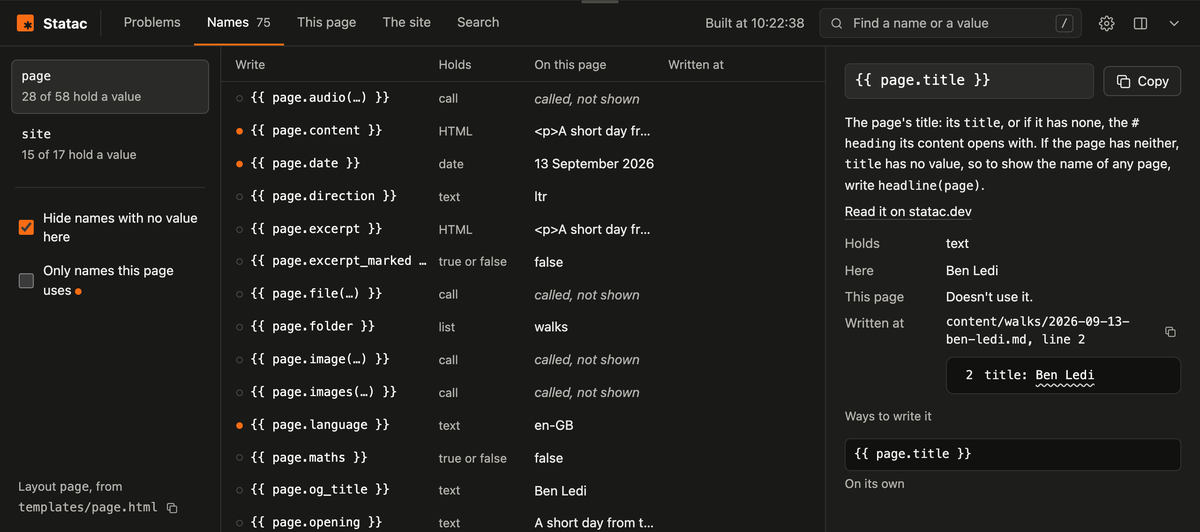Sort by the Holds column header
Viewport: 1200px width, 532px height.
click(455, 64)
